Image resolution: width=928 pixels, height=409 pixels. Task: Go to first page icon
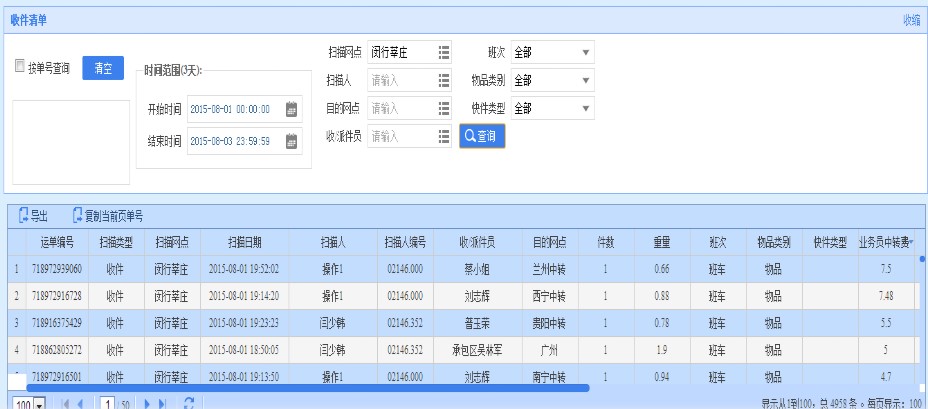click(65, 404)
